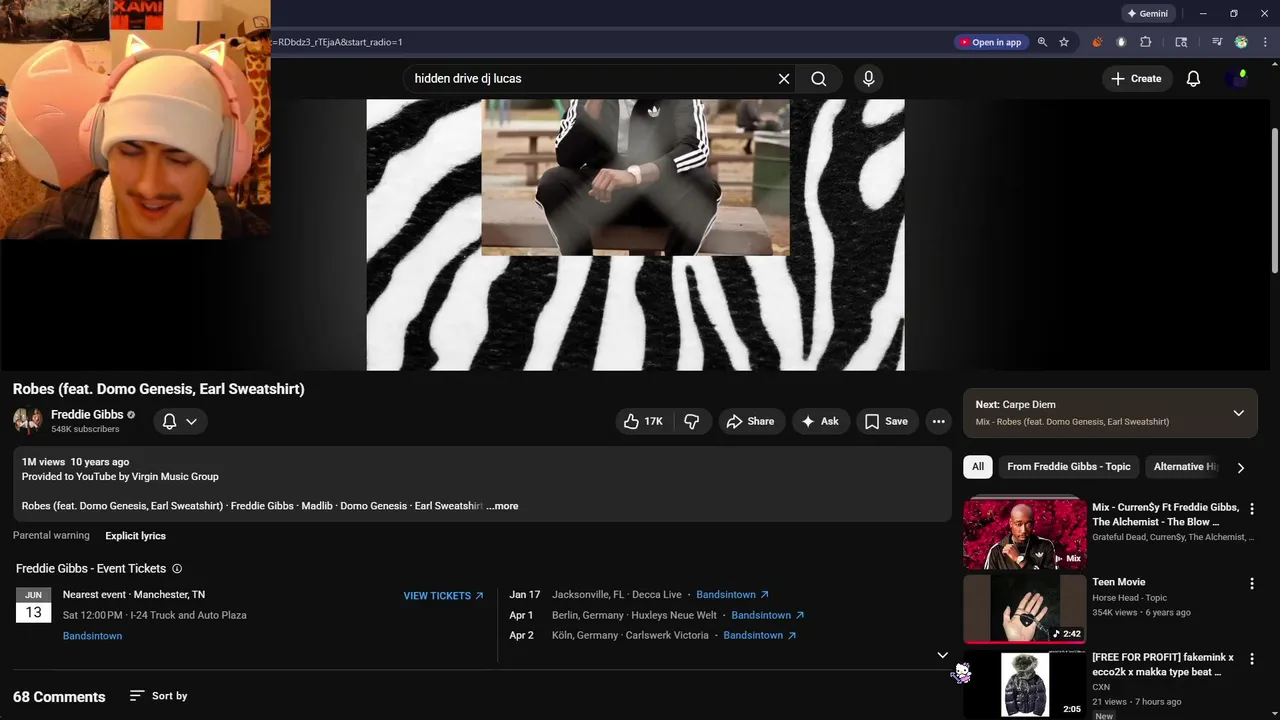1280x720 pixels.
Task: Click the CXN channel name
Action: click(x=1101, y=687)
